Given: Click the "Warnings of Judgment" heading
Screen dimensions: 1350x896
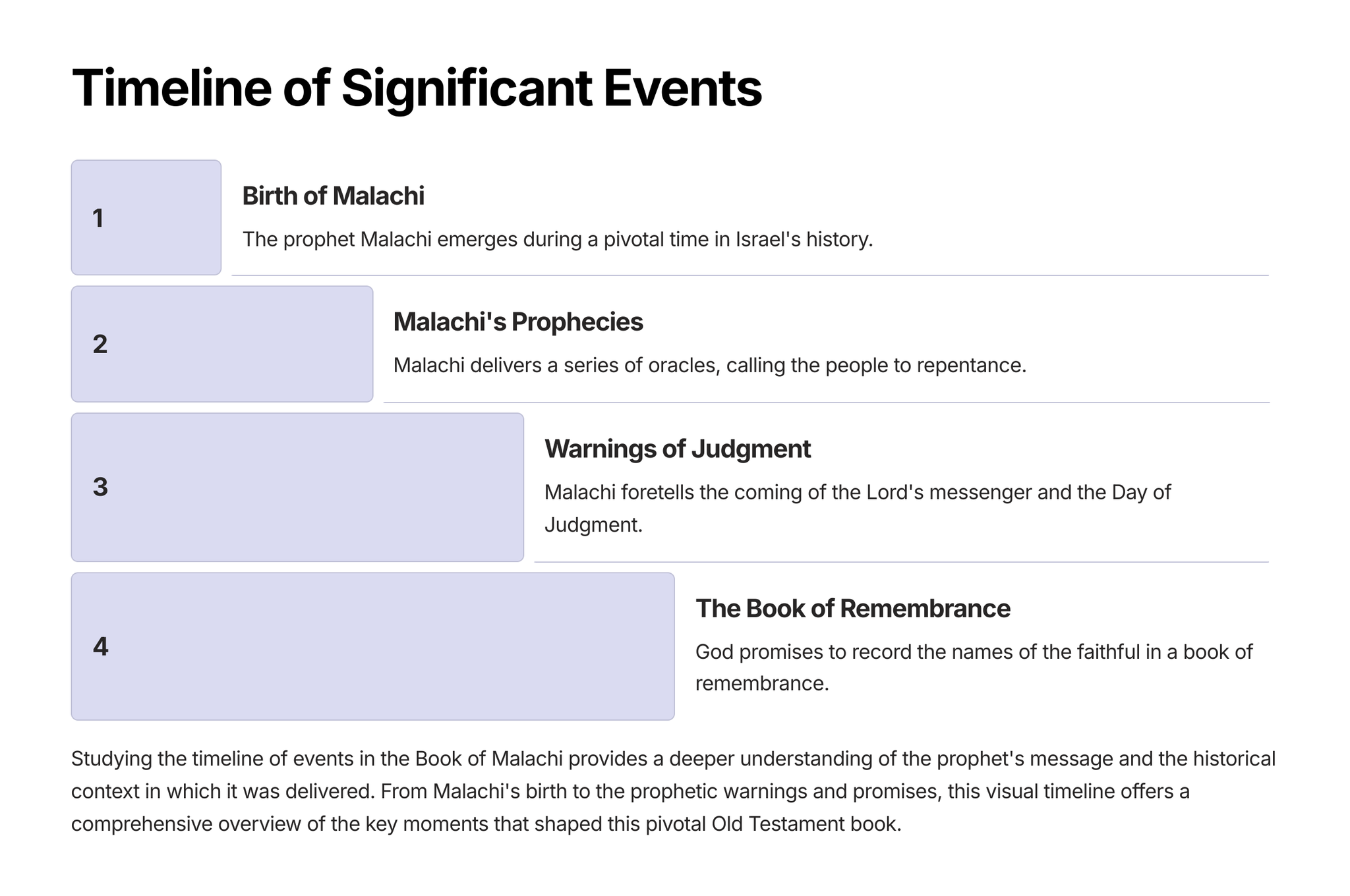Looking at the screenshot, I should [x=677, y=449].
